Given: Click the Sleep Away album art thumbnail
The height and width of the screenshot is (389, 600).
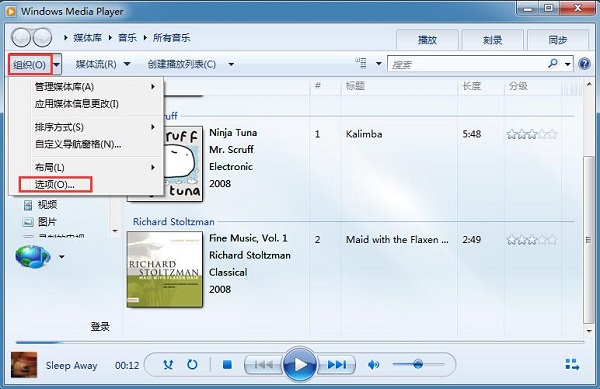Looking at the screenshot, I should tap(24, 365).
